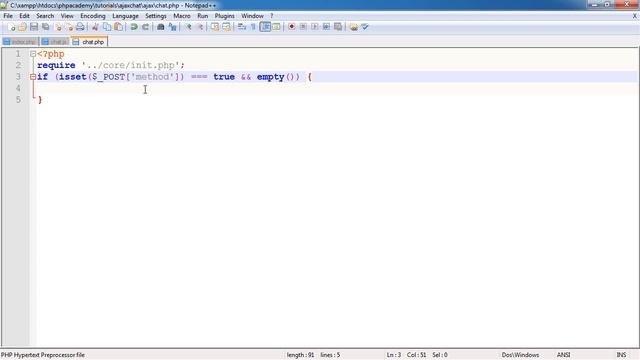Print the document using printer icon

point(80,27)
